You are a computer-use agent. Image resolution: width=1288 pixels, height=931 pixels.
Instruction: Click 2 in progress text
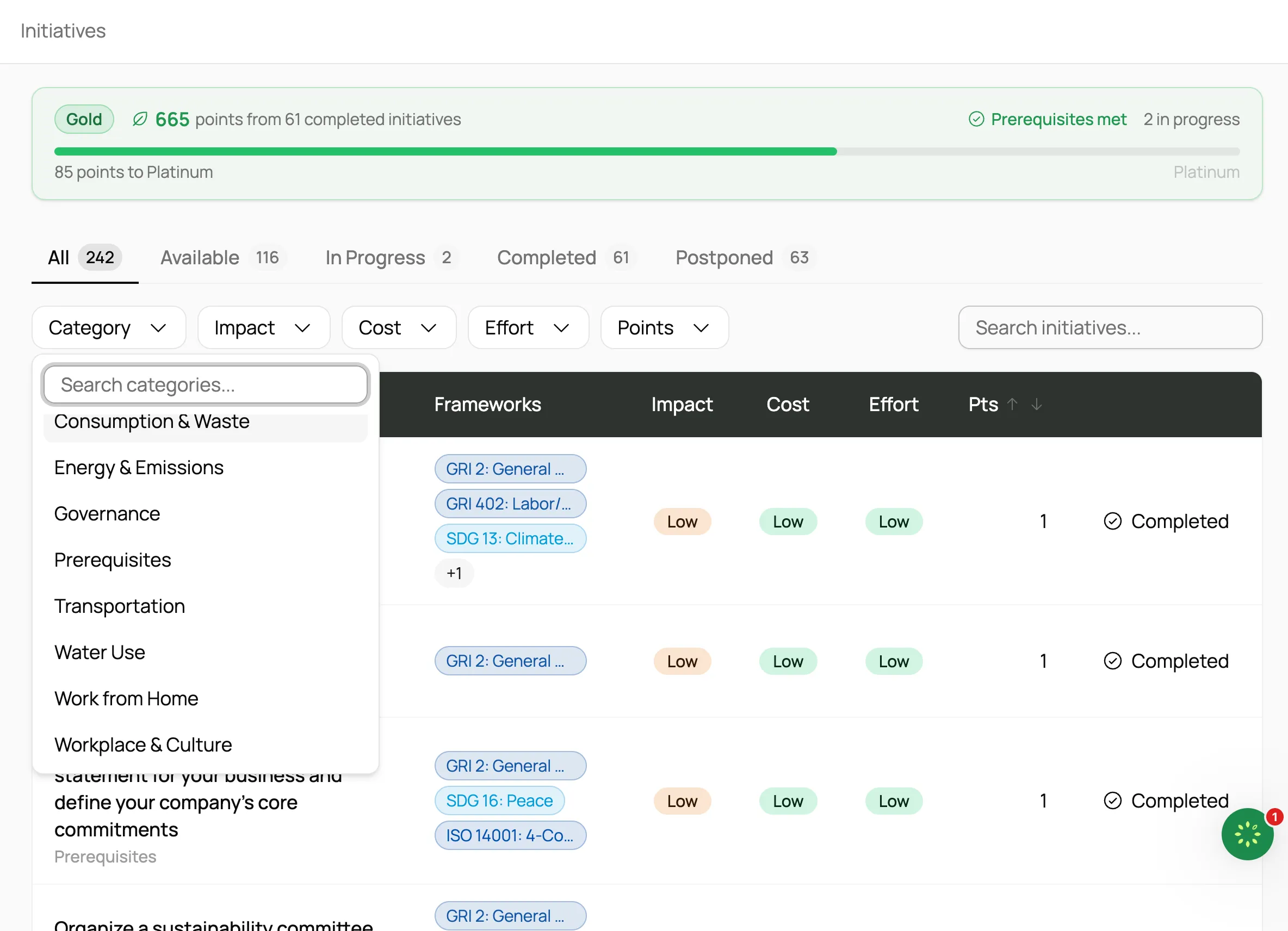[1191, 119]
